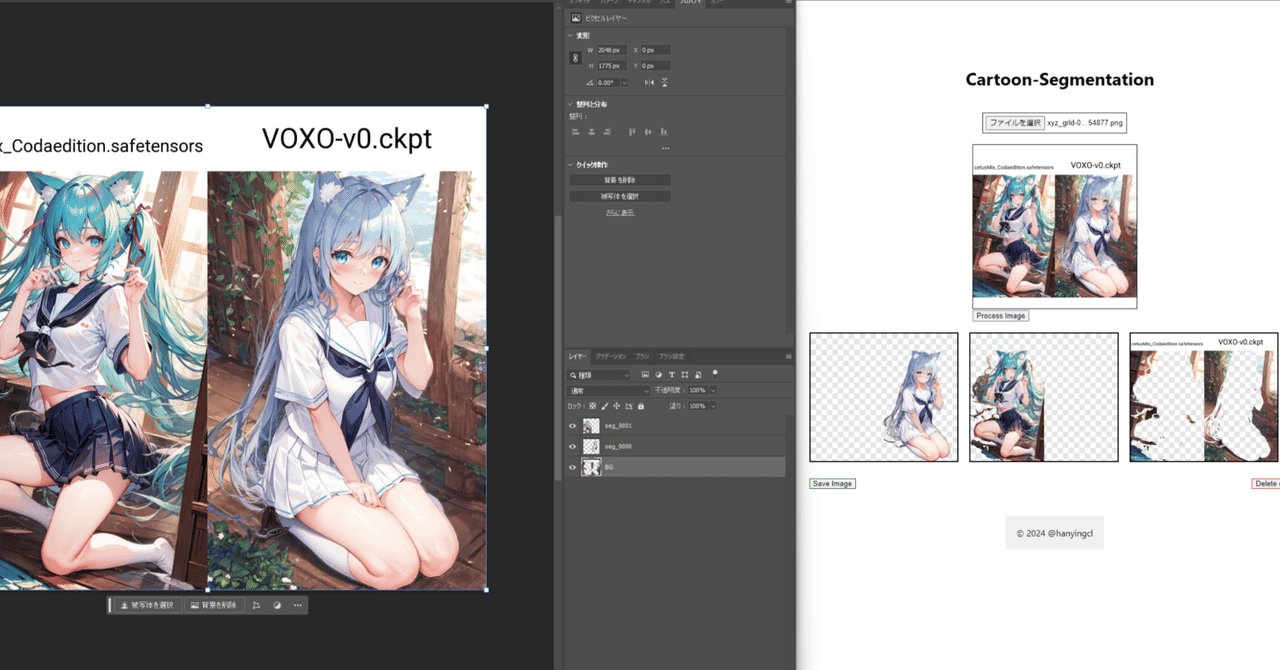1280x670 pixels.
Task: Click the adjustment layer filter icon
Action: [x=658, y=374]
